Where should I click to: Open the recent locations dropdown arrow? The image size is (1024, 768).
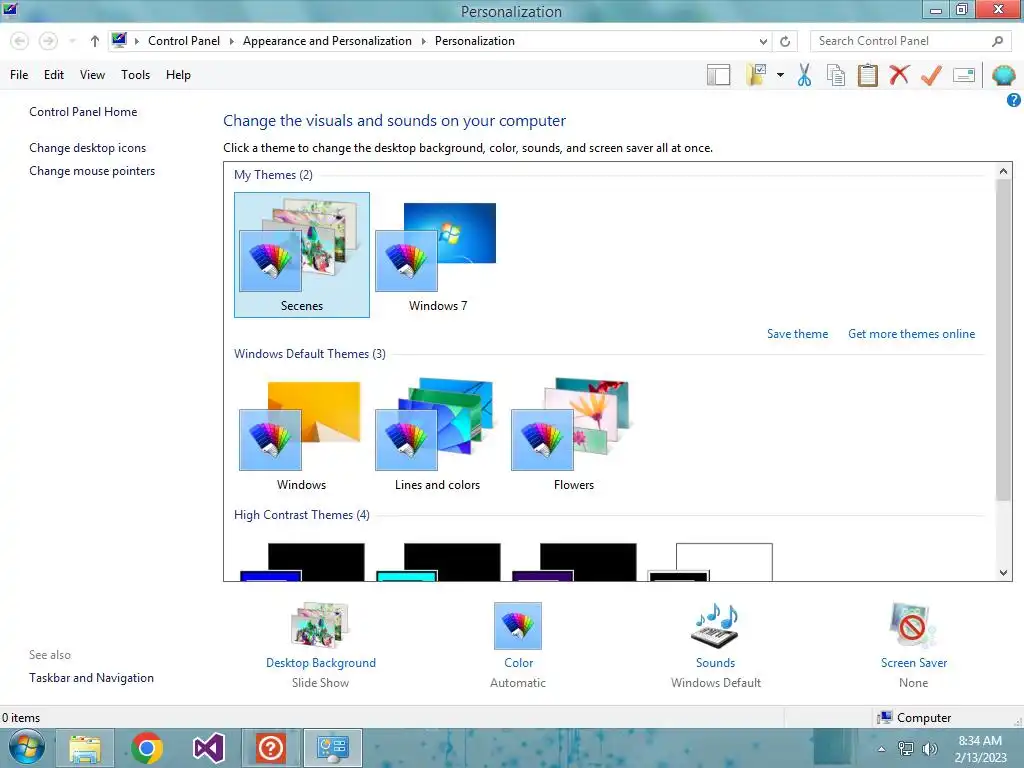coord(72,41)
